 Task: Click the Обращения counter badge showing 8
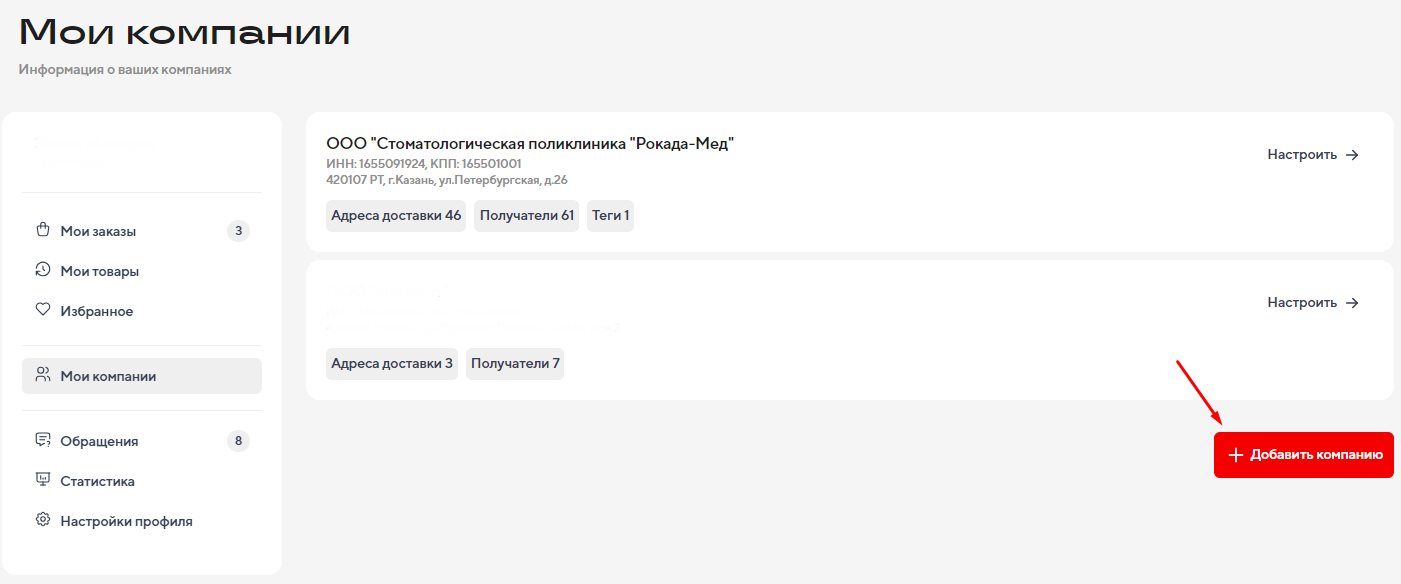pyautogui.click(x=238, y=441)
